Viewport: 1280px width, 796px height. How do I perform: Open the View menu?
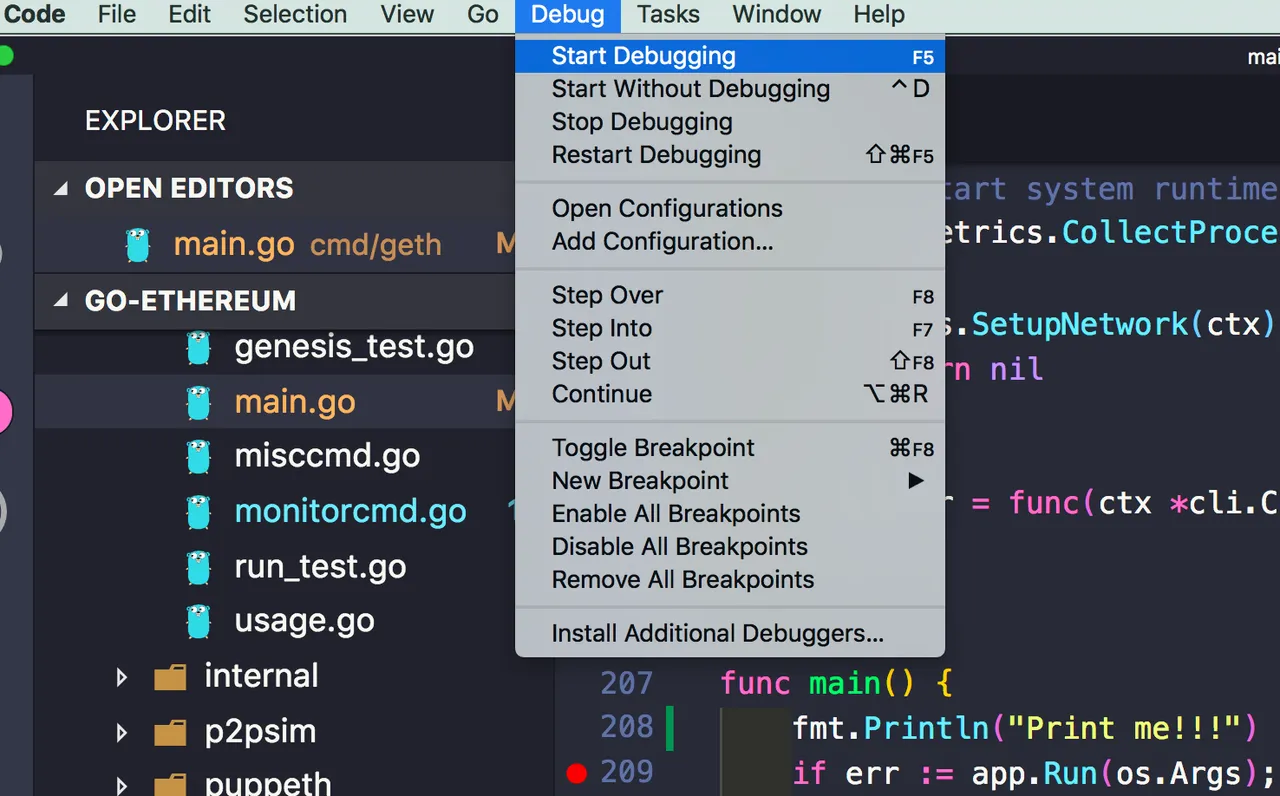point(407,15)
